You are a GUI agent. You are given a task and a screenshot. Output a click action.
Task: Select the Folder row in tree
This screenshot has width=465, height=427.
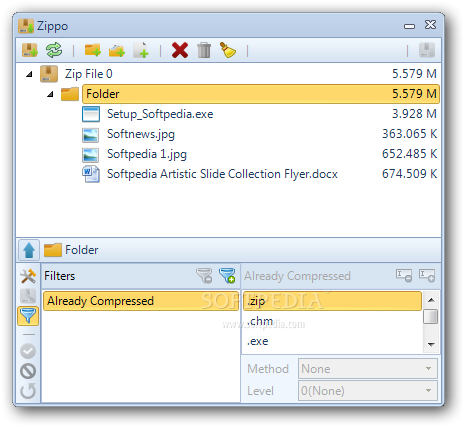coord(261,94)
